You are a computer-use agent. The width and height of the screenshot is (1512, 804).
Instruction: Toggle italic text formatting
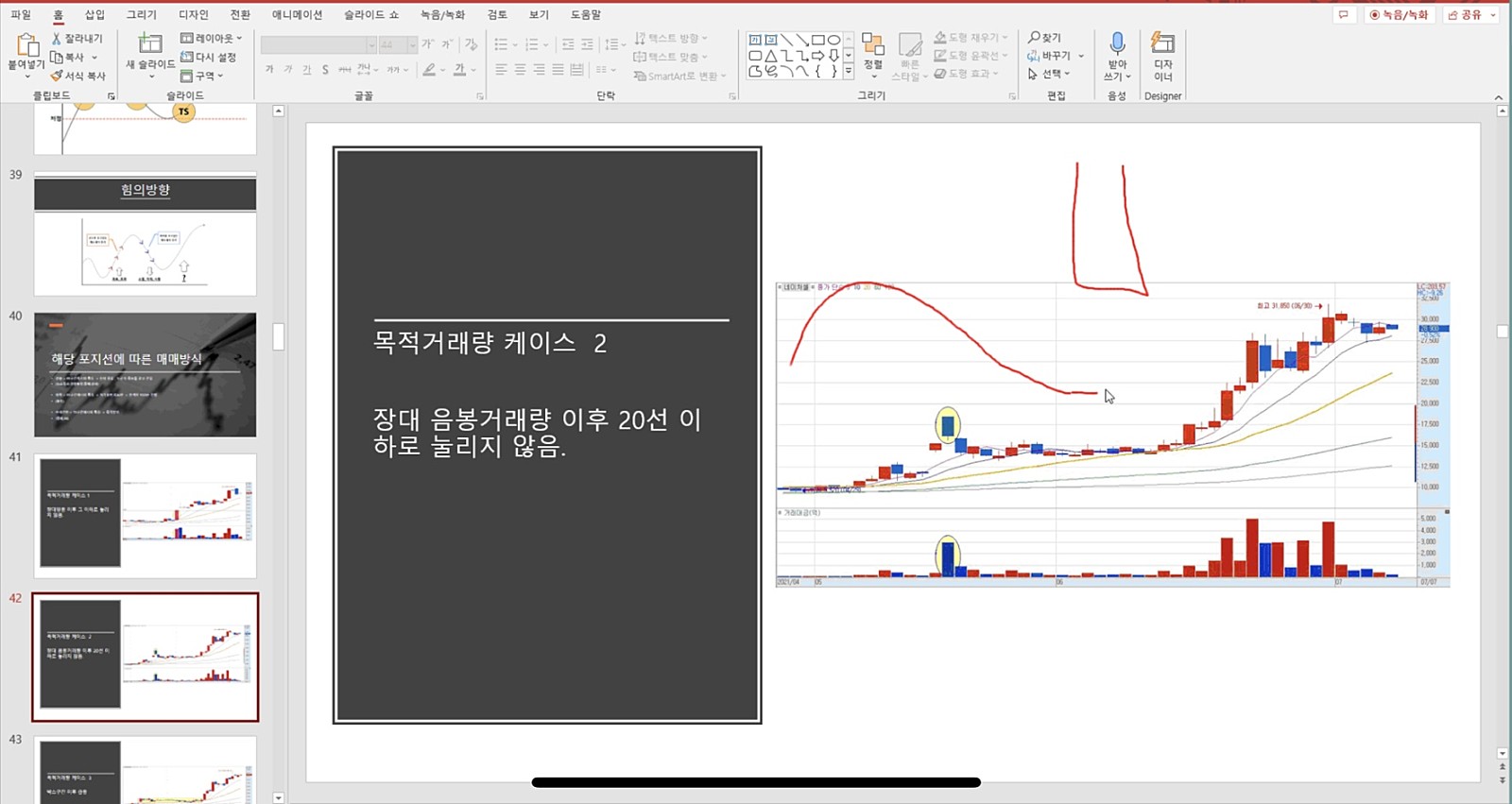point(288,70)
